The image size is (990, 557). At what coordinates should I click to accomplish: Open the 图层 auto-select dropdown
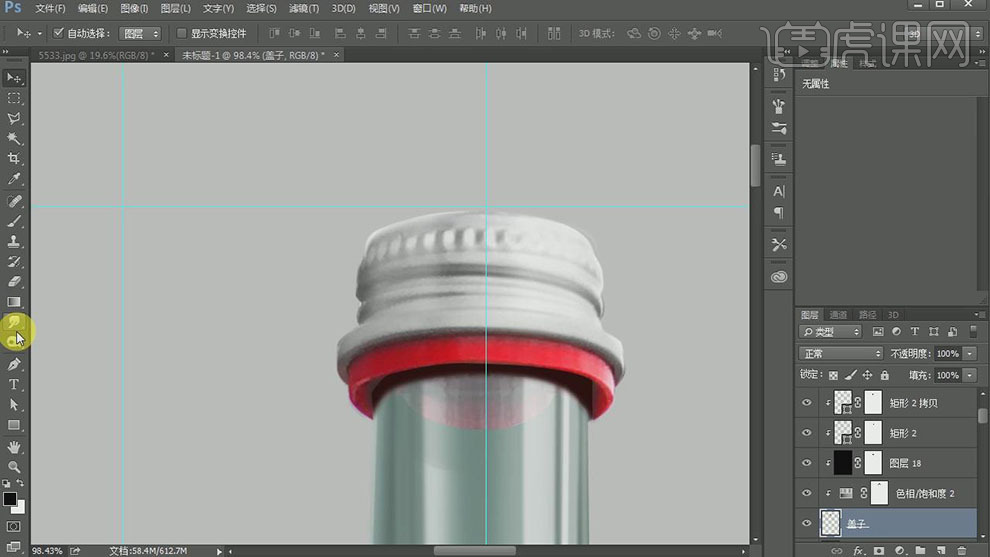click(x=140, y=33)
